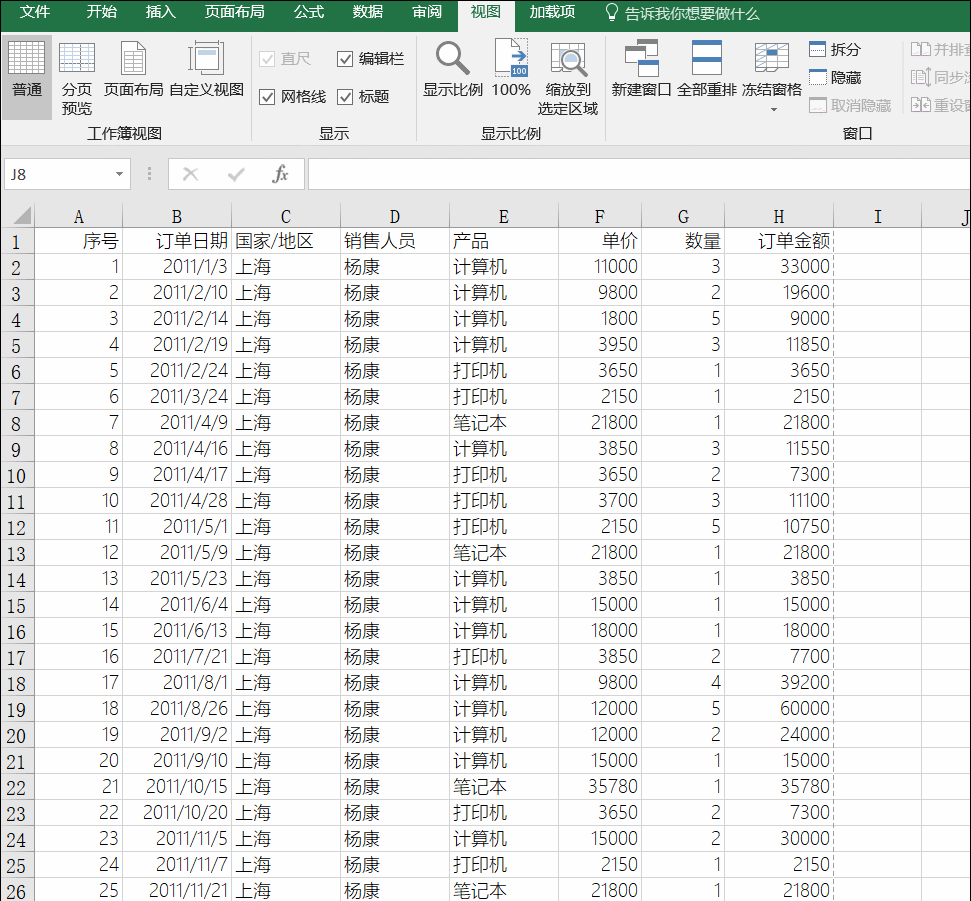
Task: Click order amount cell 60000
Action: [778, 709]
